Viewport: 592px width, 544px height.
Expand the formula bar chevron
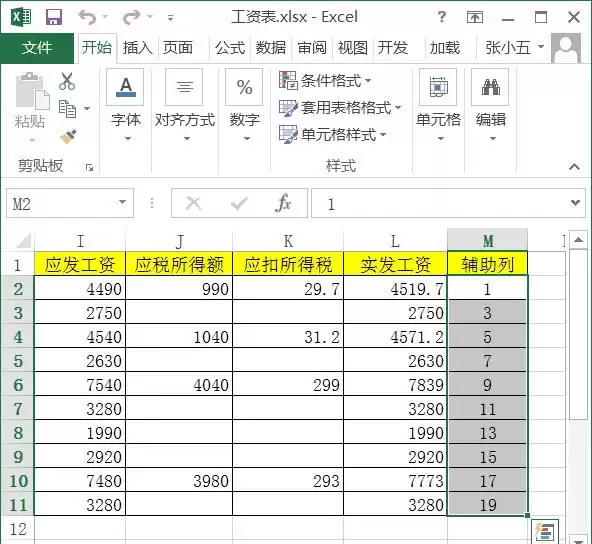[575, 203]
